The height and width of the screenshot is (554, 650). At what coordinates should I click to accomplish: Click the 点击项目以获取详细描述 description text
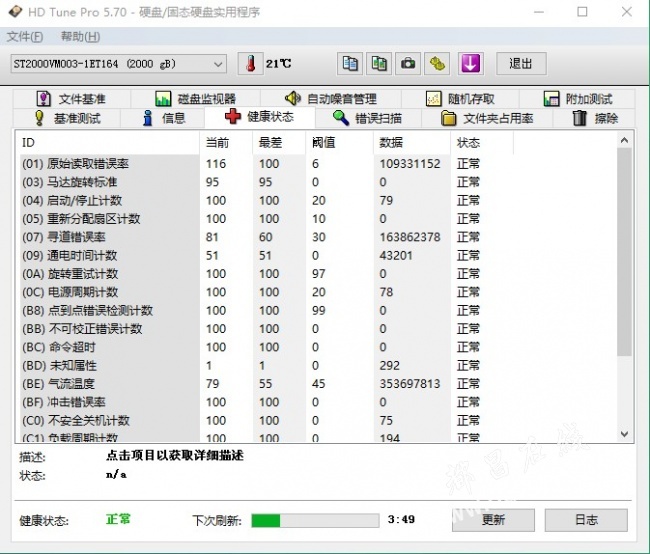pos(175,456)
